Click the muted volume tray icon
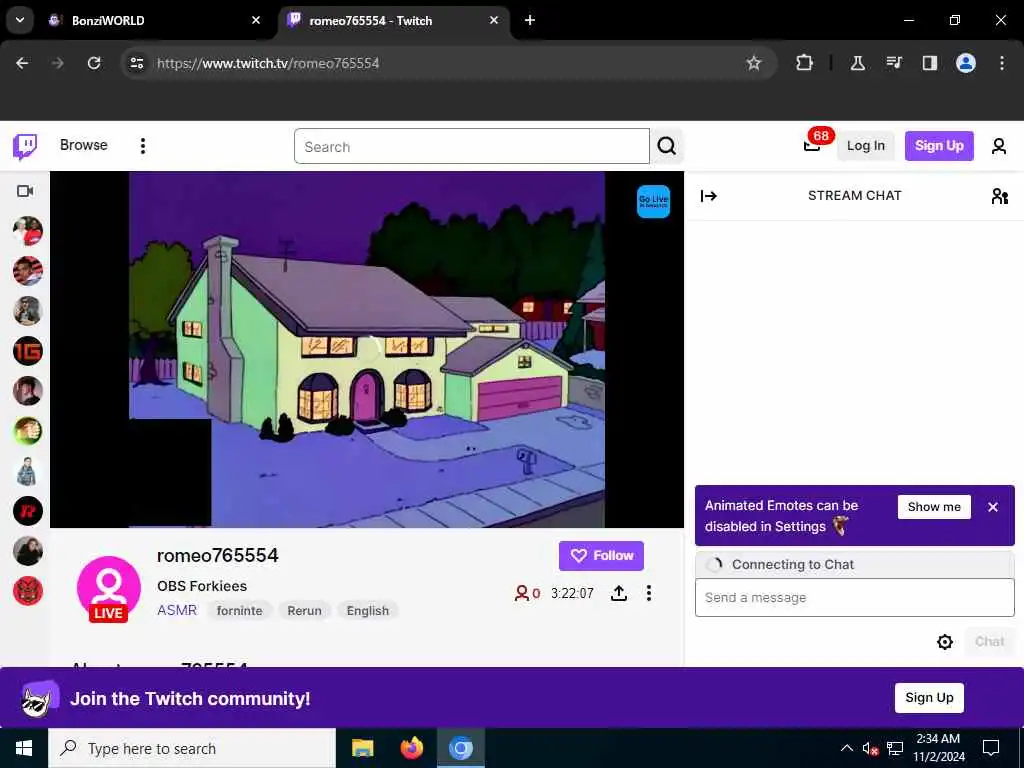The image size is (1024, 768). [871, 748]
